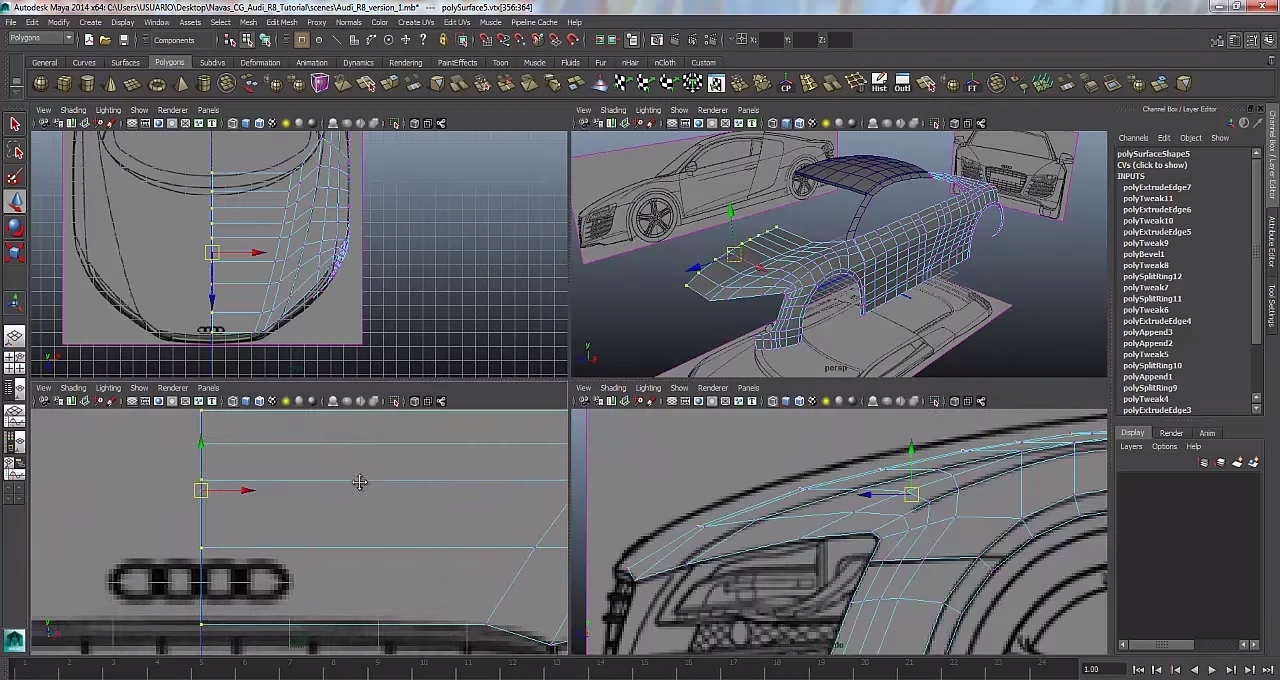Save the scene with the floppy disk icon

[123, 40]
